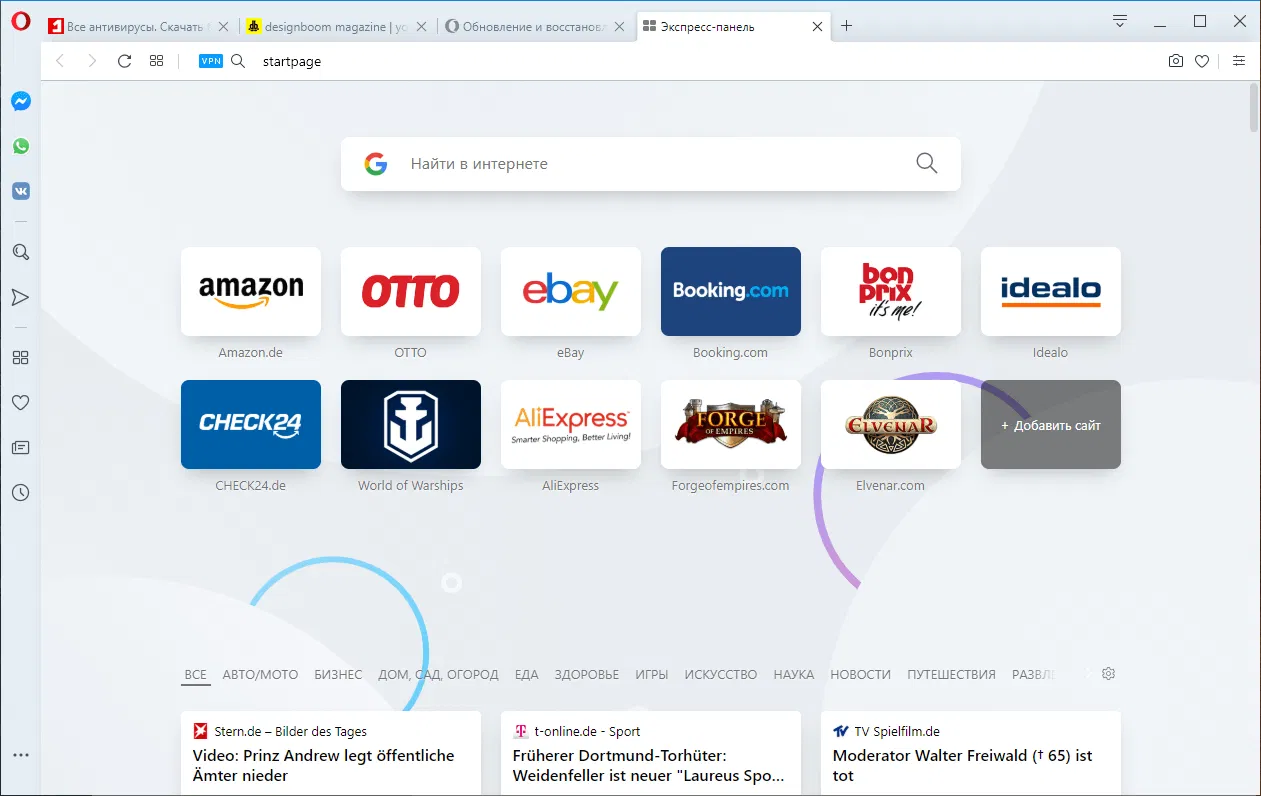Open speed dial using the toolbar grid icon
Screen dimensions: 1261x796
coord(156,61)
